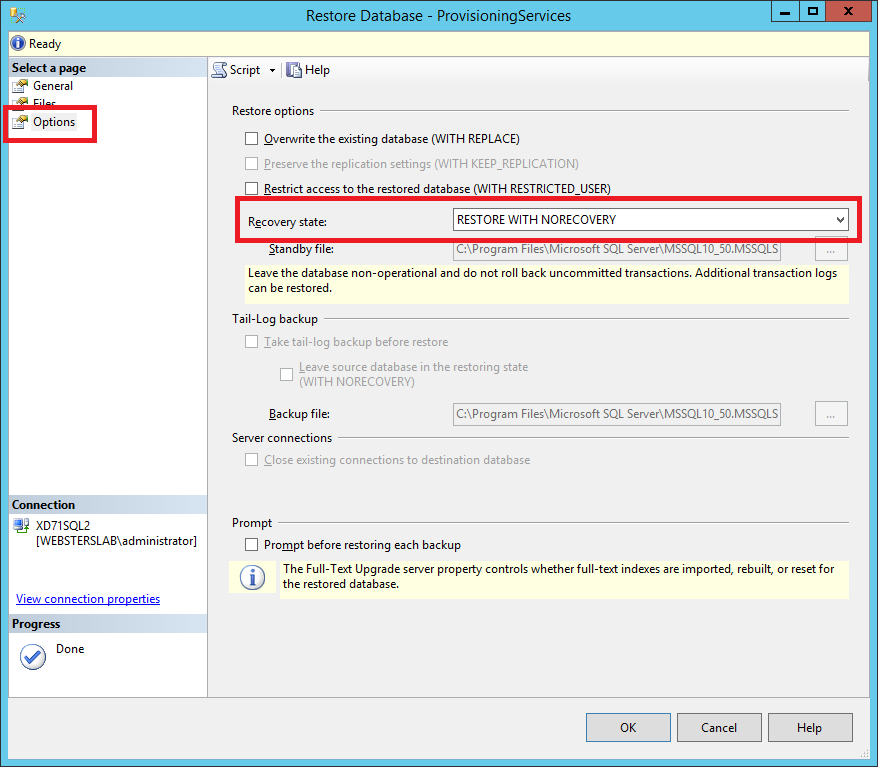Open the Recovery state dropdown

[x=650, y=220]
